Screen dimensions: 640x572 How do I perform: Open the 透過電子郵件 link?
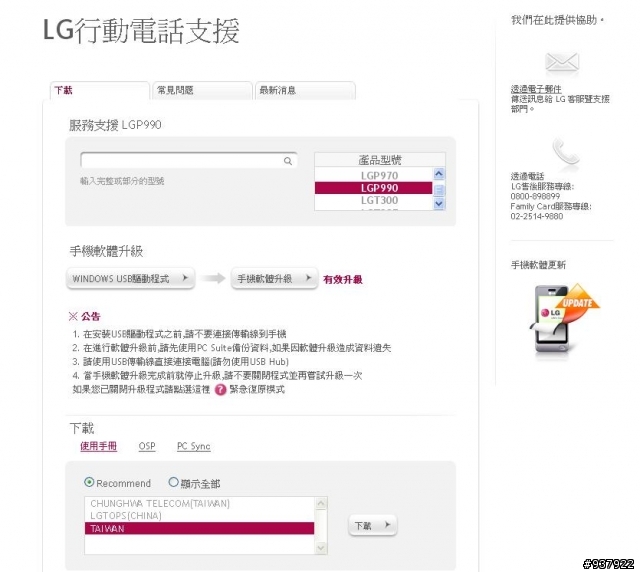536,89
